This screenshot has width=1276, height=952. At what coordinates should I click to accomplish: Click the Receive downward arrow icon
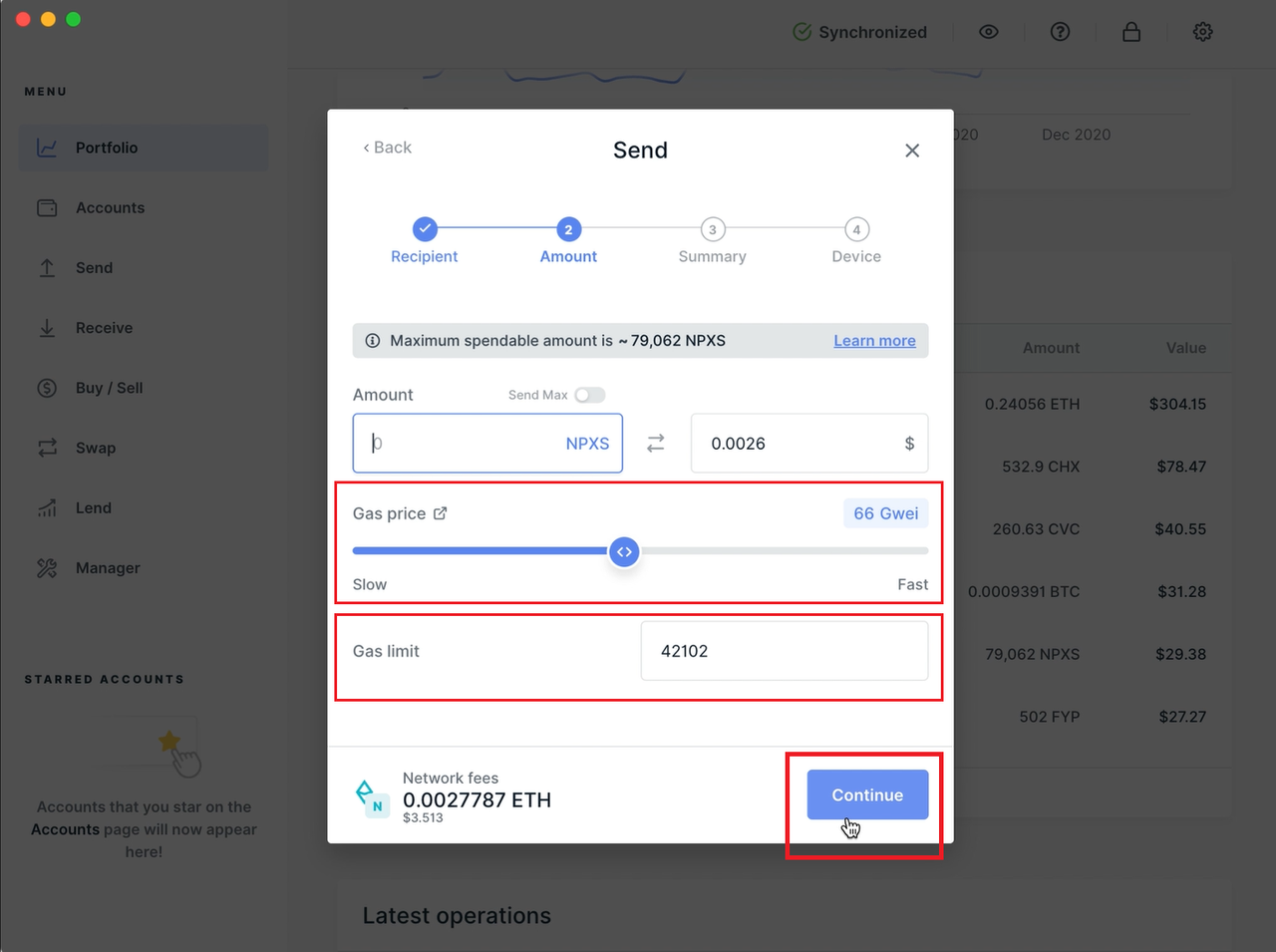(x=47, y=328)
